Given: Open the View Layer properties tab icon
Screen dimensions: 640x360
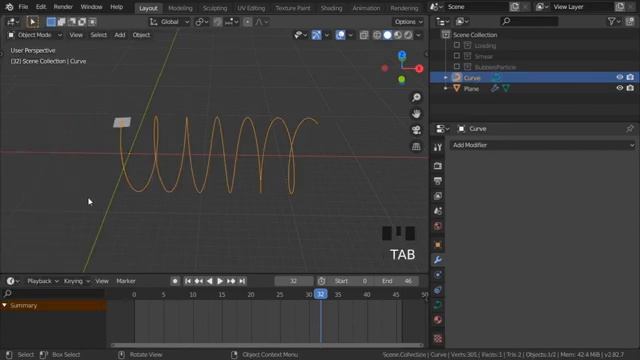Looking at the screenshot, I should (x=438, y=196).
